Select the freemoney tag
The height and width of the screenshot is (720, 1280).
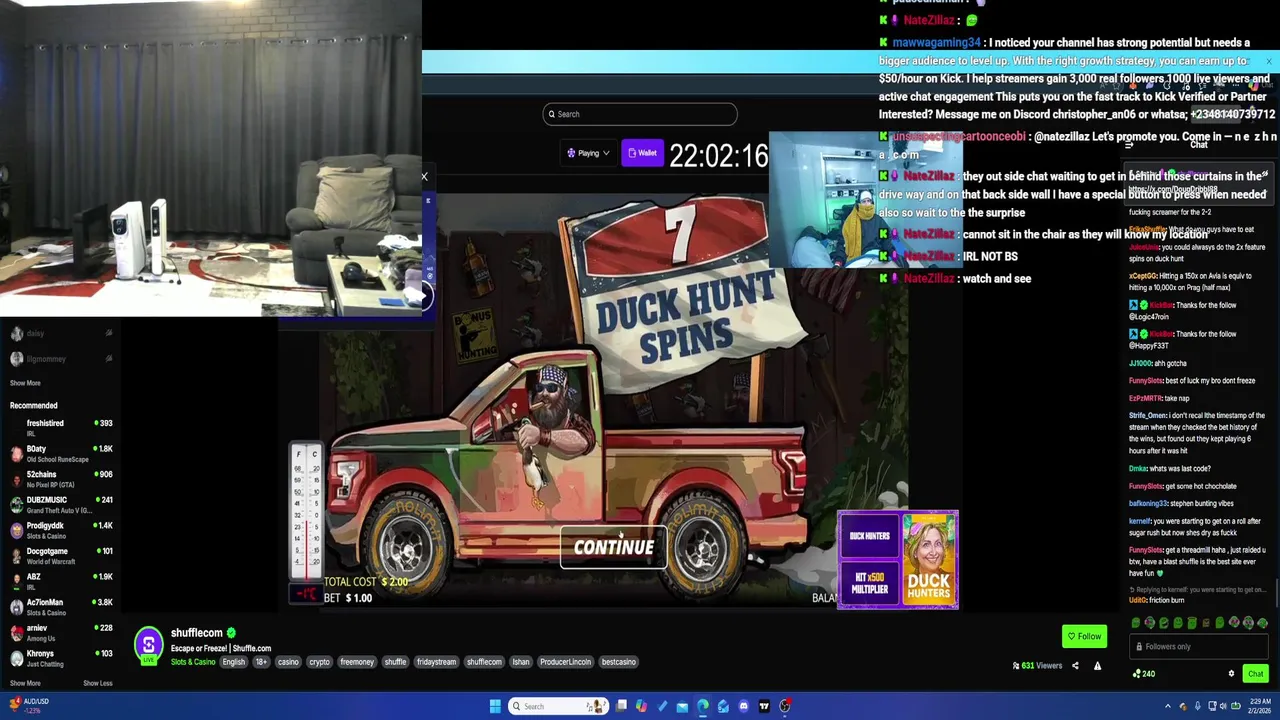[x=357, y=662]
